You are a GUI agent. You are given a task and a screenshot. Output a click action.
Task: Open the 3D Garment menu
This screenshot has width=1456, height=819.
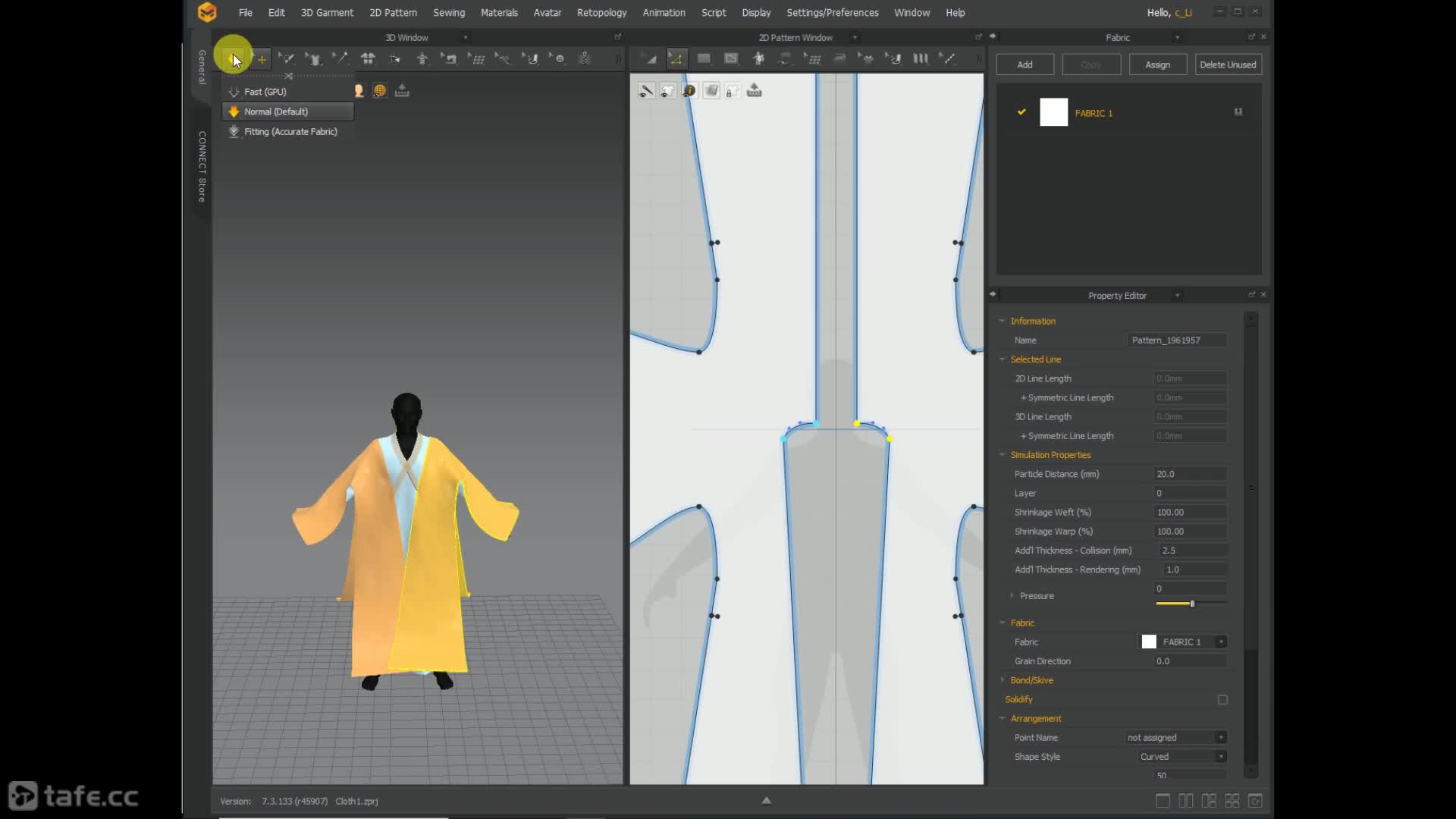coord(327,13)
